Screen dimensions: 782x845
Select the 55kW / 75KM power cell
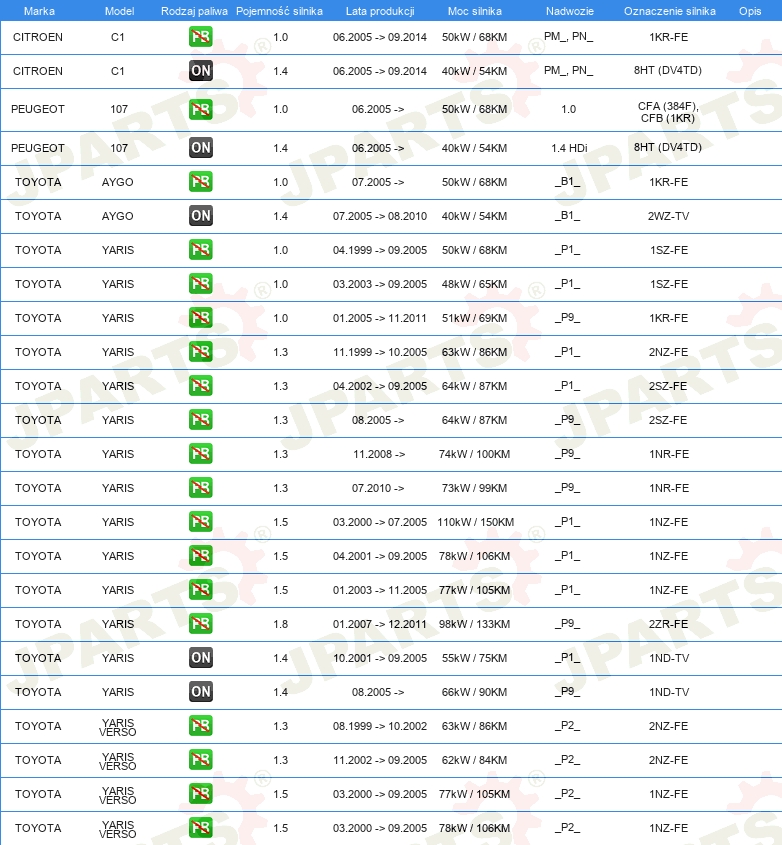tap(474, 657)
